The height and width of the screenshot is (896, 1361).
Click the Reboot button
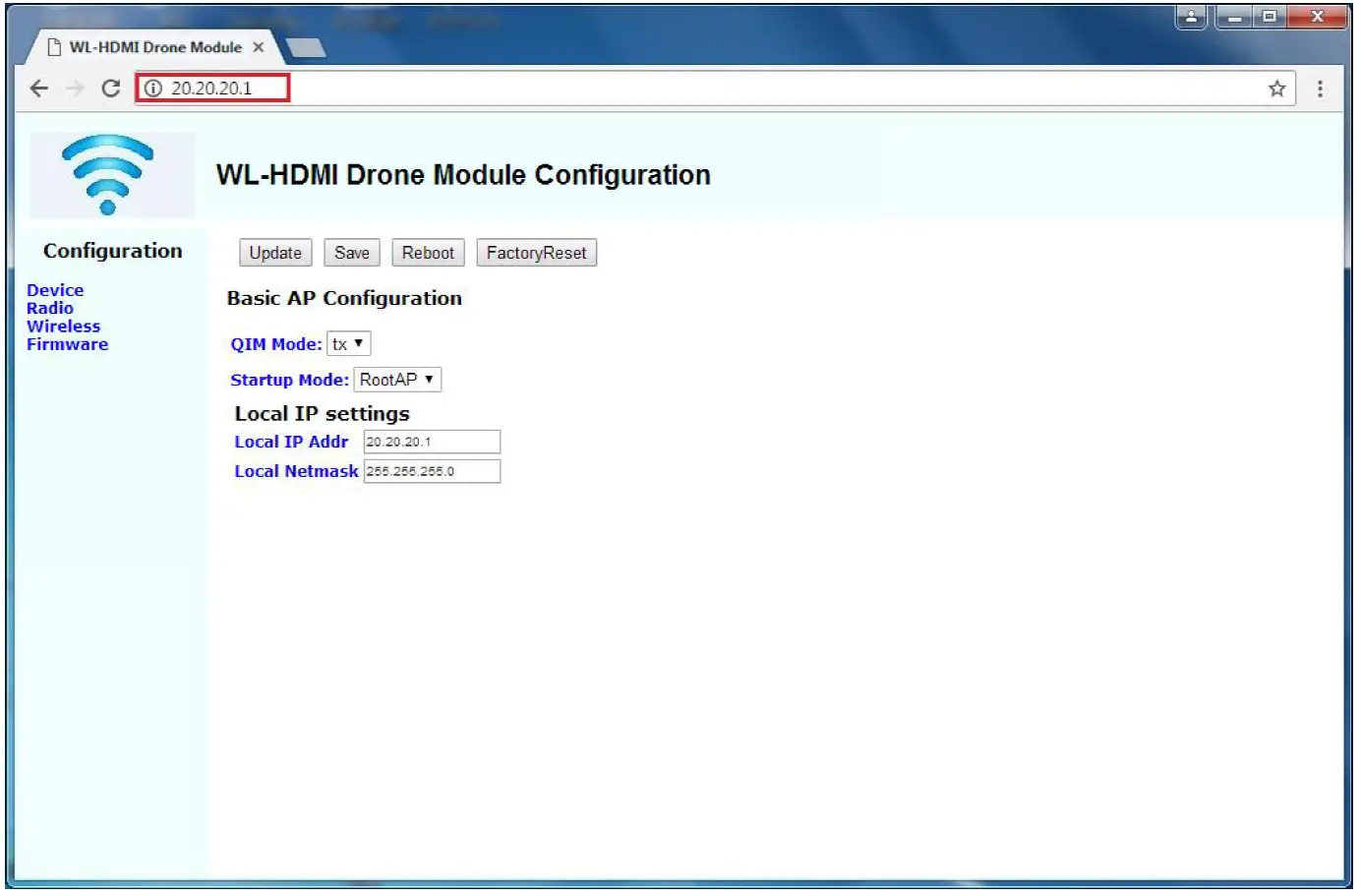click(428, 253)
